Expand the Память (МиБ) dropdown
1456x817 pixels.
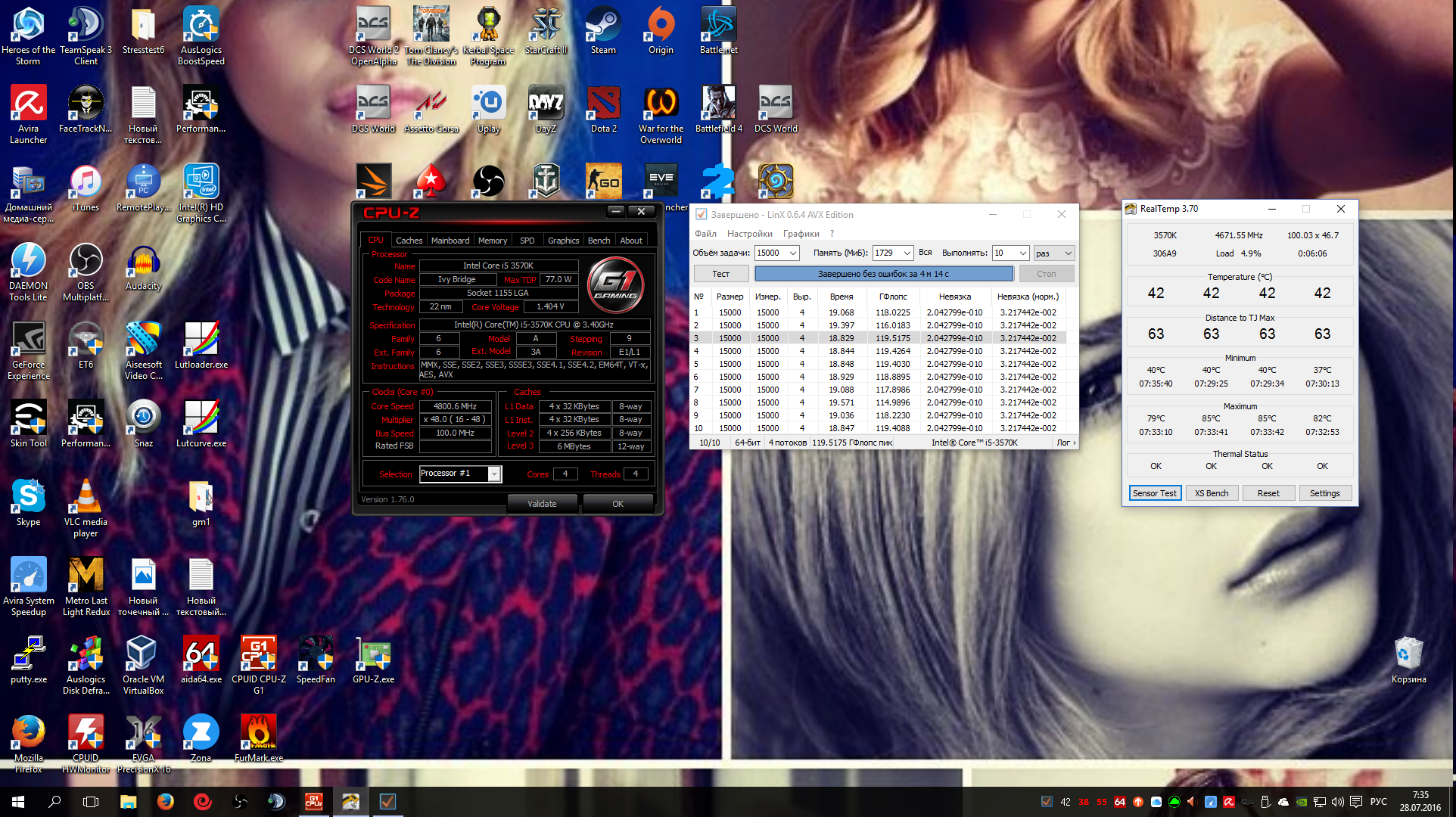(907, 253)
